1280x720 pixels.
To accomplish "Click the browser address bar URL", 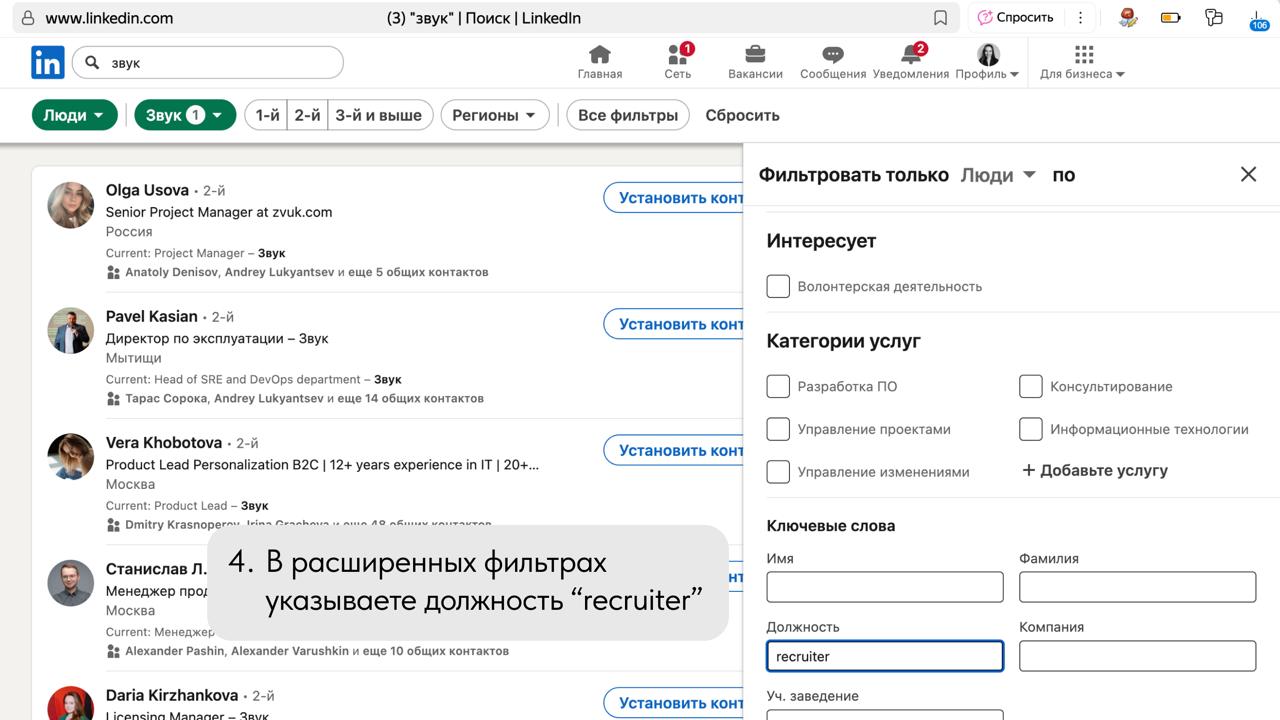I will tap(109, 18).
